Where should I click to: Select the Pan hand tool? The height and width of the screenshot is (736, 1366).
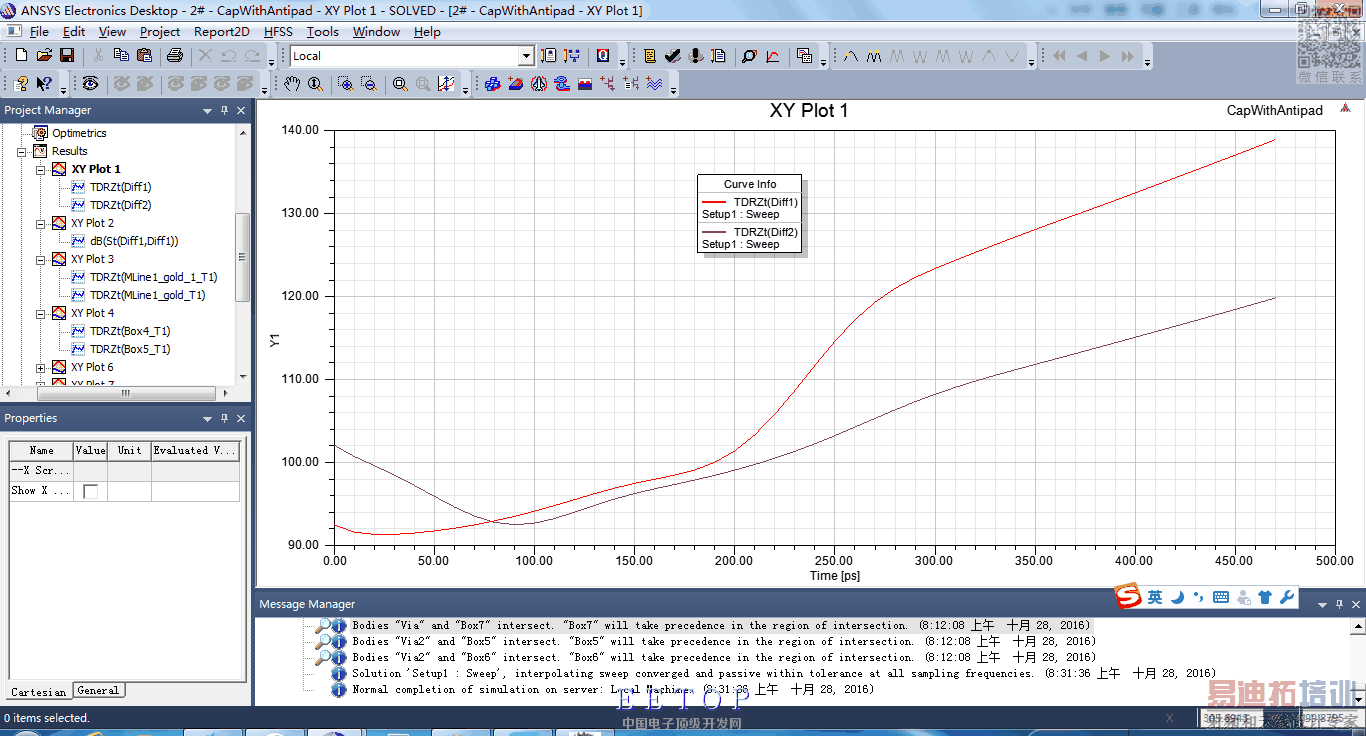[x=291, y=85]
